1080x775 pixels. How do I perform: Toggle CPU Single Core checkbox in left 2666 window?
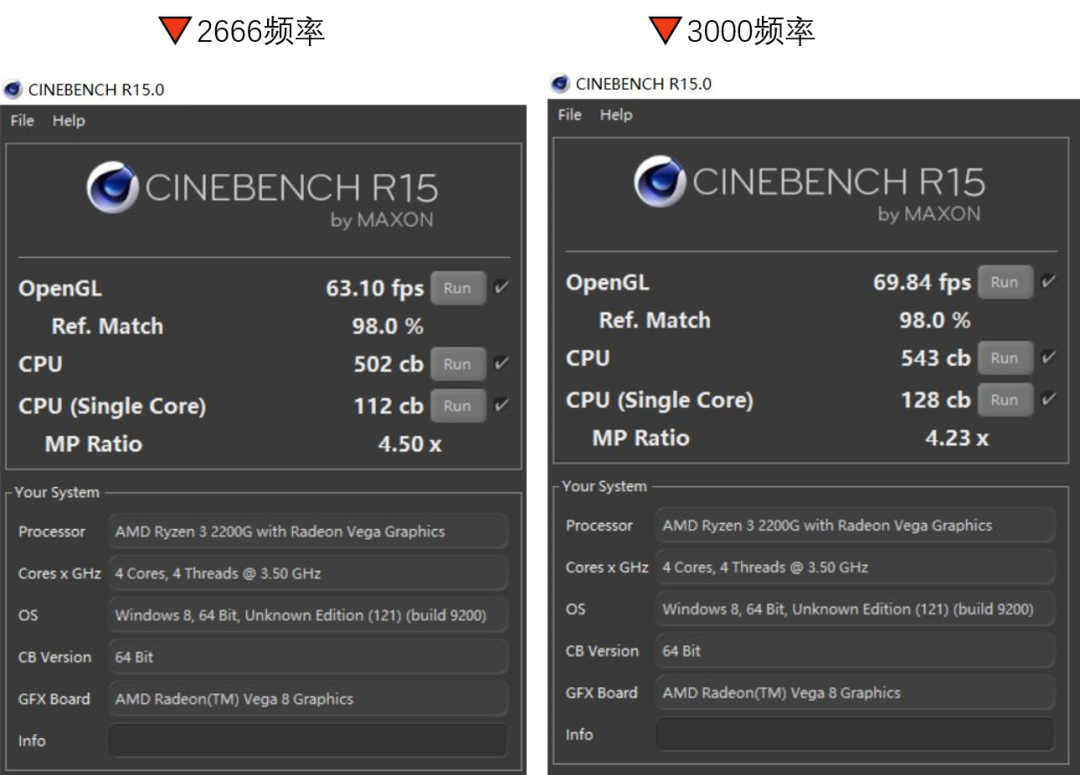pos(501,404)
